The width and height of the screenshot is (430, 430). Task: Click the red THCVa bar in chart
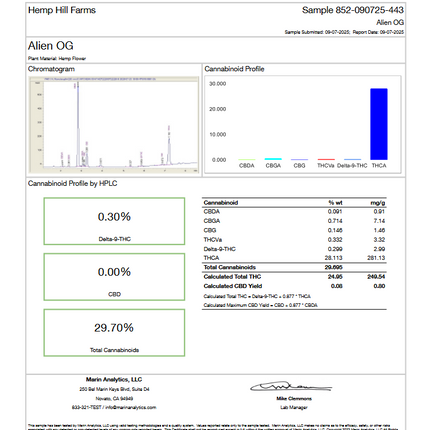[326, 159]
